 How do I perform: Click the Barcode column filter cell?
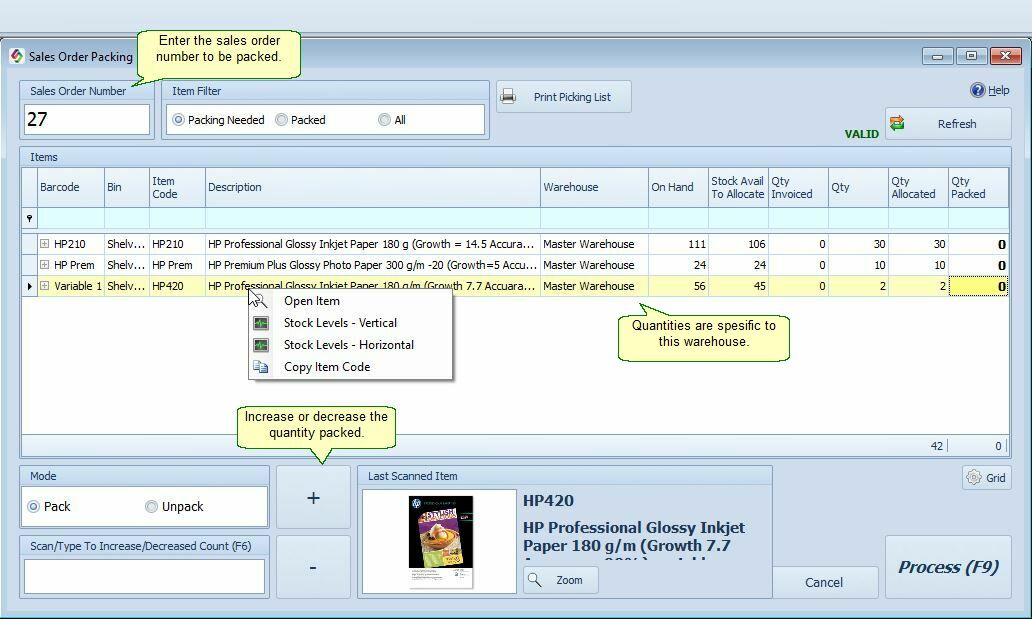coord(71,218)
